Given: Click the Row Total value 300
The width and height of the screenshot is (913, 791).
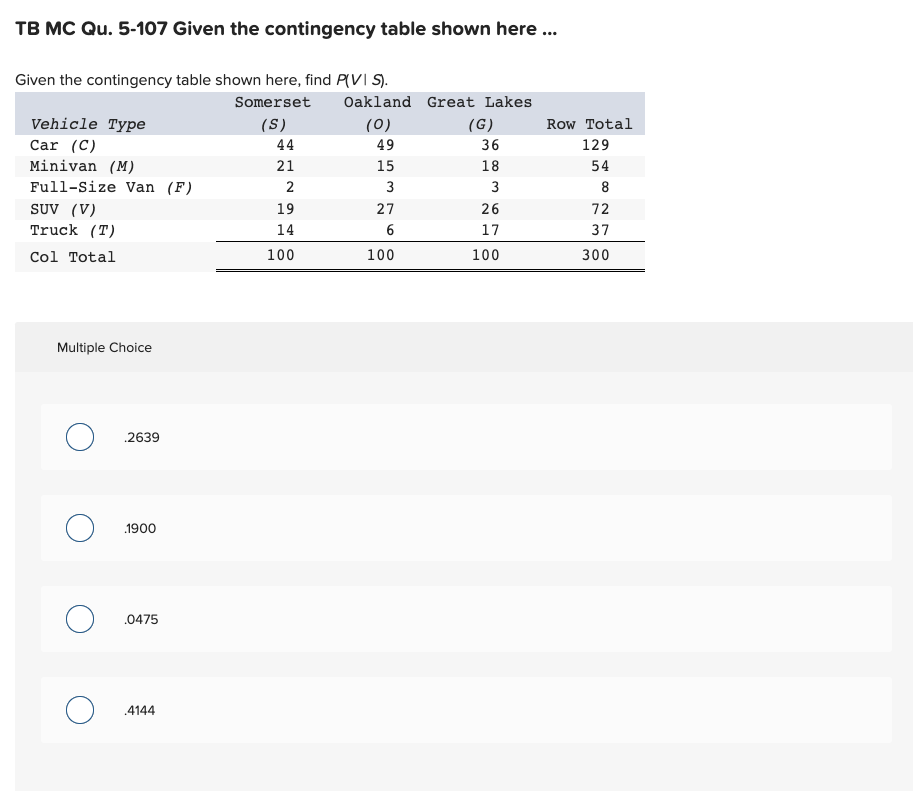Looking at the screenshot, I should pyautogui.click(x=596, y=255).
